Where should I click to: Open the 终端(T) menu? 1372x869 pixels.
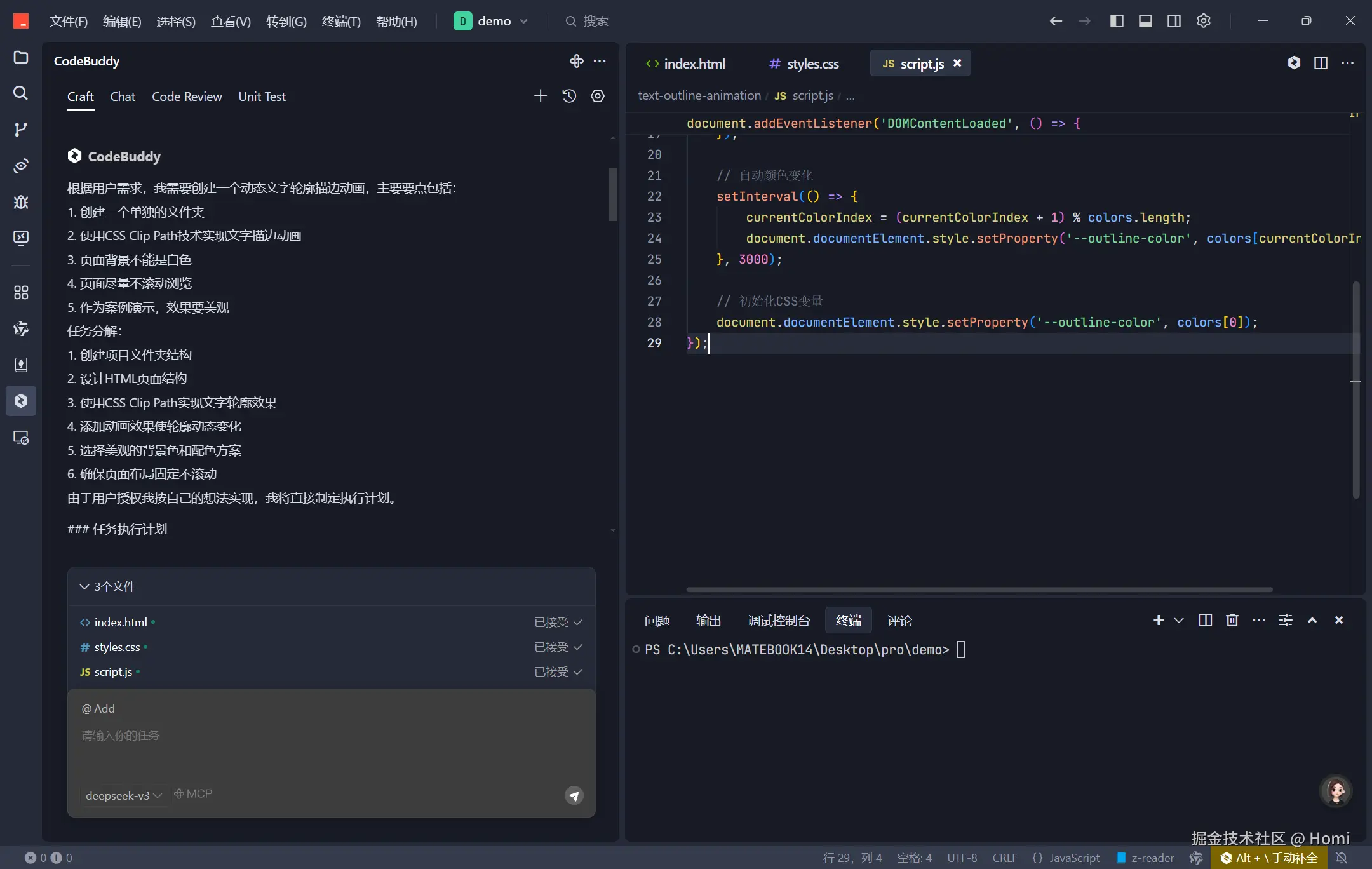pos(341,22)
